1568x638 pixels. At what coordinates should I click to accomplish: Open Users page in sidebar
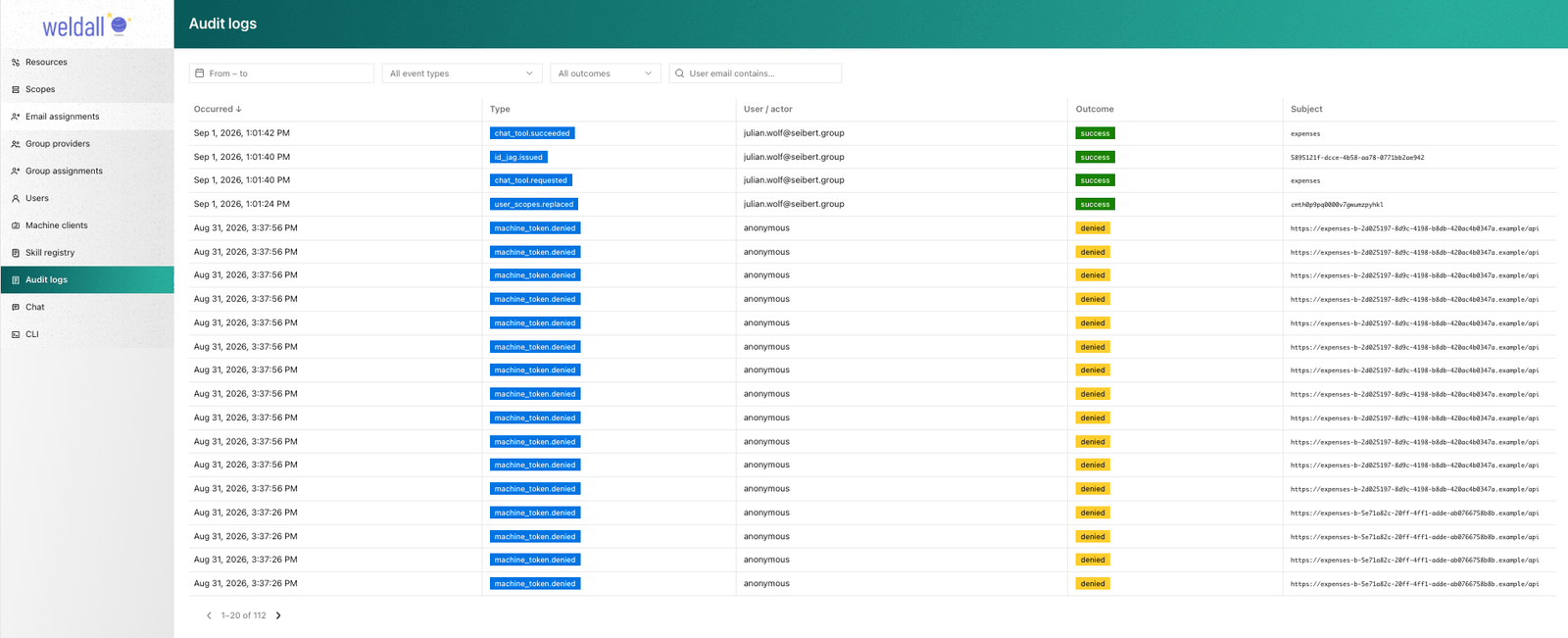point(87,198)
